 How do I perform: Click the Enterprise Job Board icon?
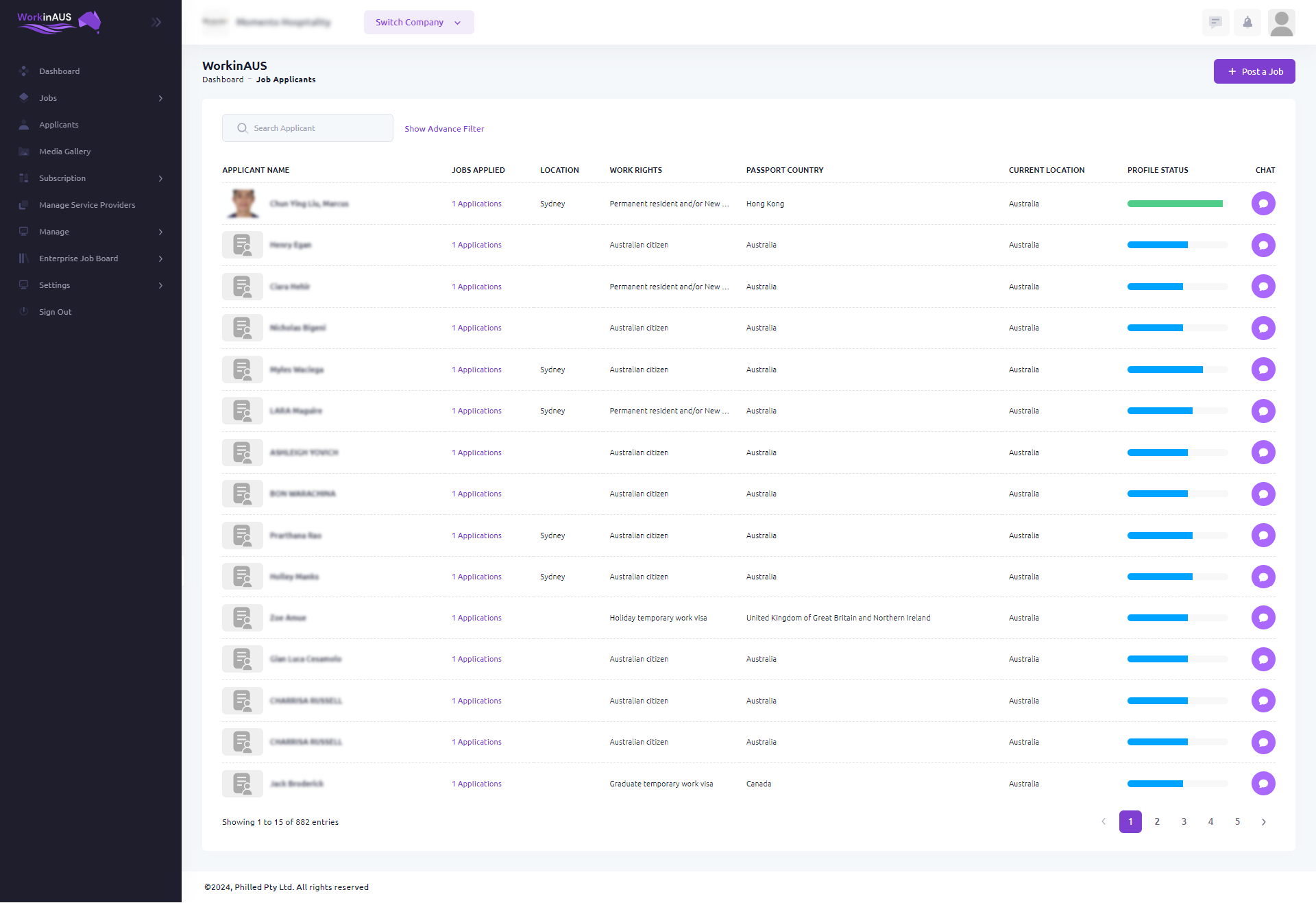(x=22, y=258)
